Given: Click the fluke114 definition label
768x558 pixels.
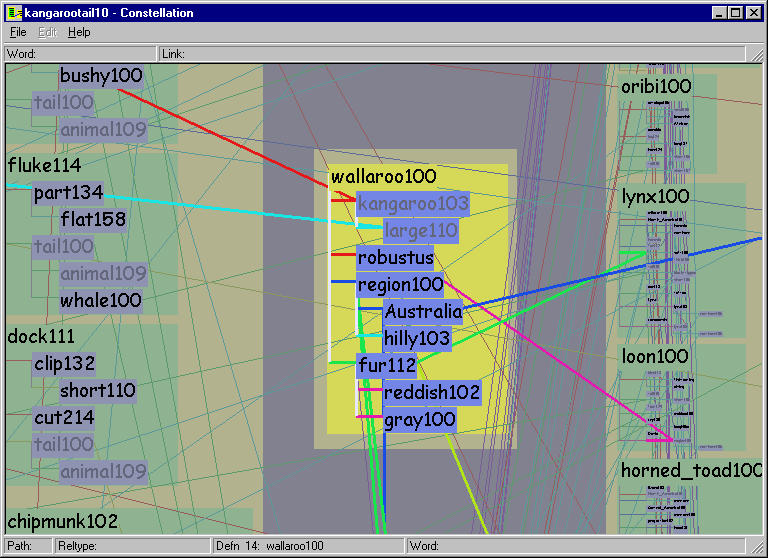Looking at the screenshot, I should pos(45,165).
